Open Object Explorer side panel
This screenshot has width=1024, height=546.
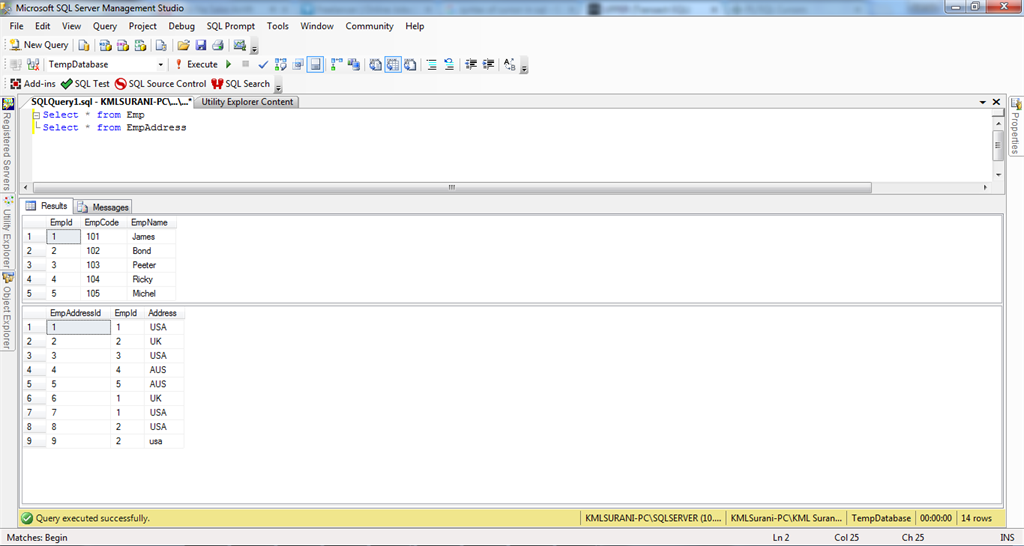click(7, 311)
